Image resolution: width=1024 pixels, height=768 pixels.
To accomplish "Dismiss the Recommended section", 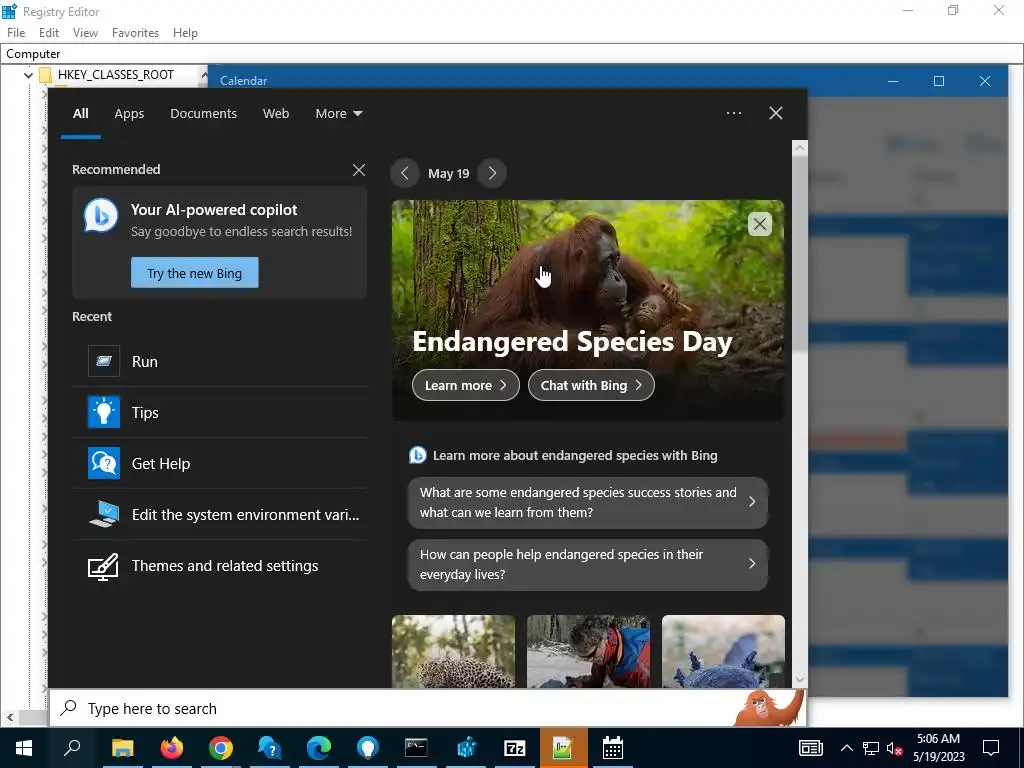I will pos(359,170).
